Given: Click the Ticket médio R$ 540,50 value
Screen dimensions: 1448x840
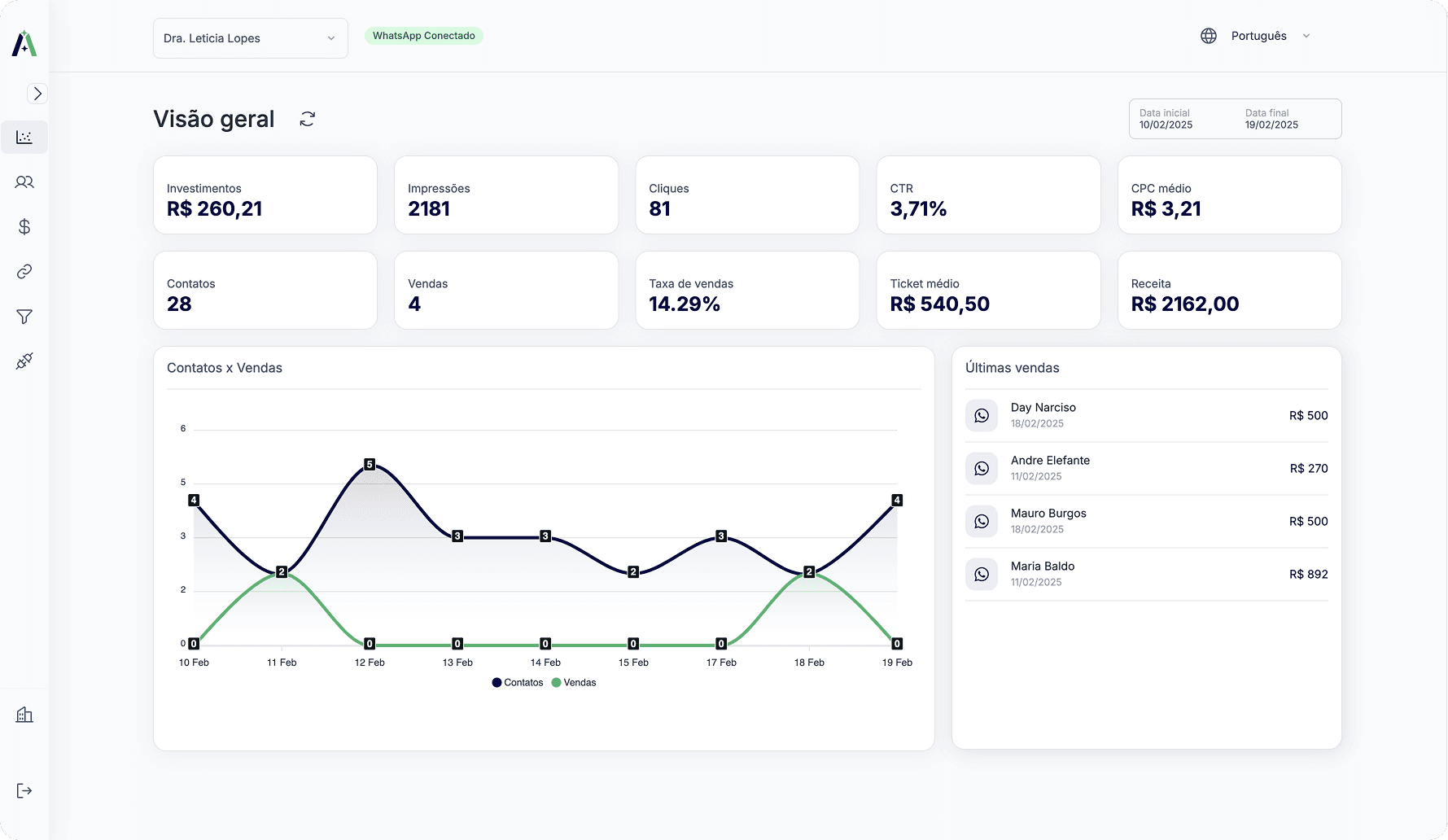Looking at the screenshot, I should coord(940,304).
